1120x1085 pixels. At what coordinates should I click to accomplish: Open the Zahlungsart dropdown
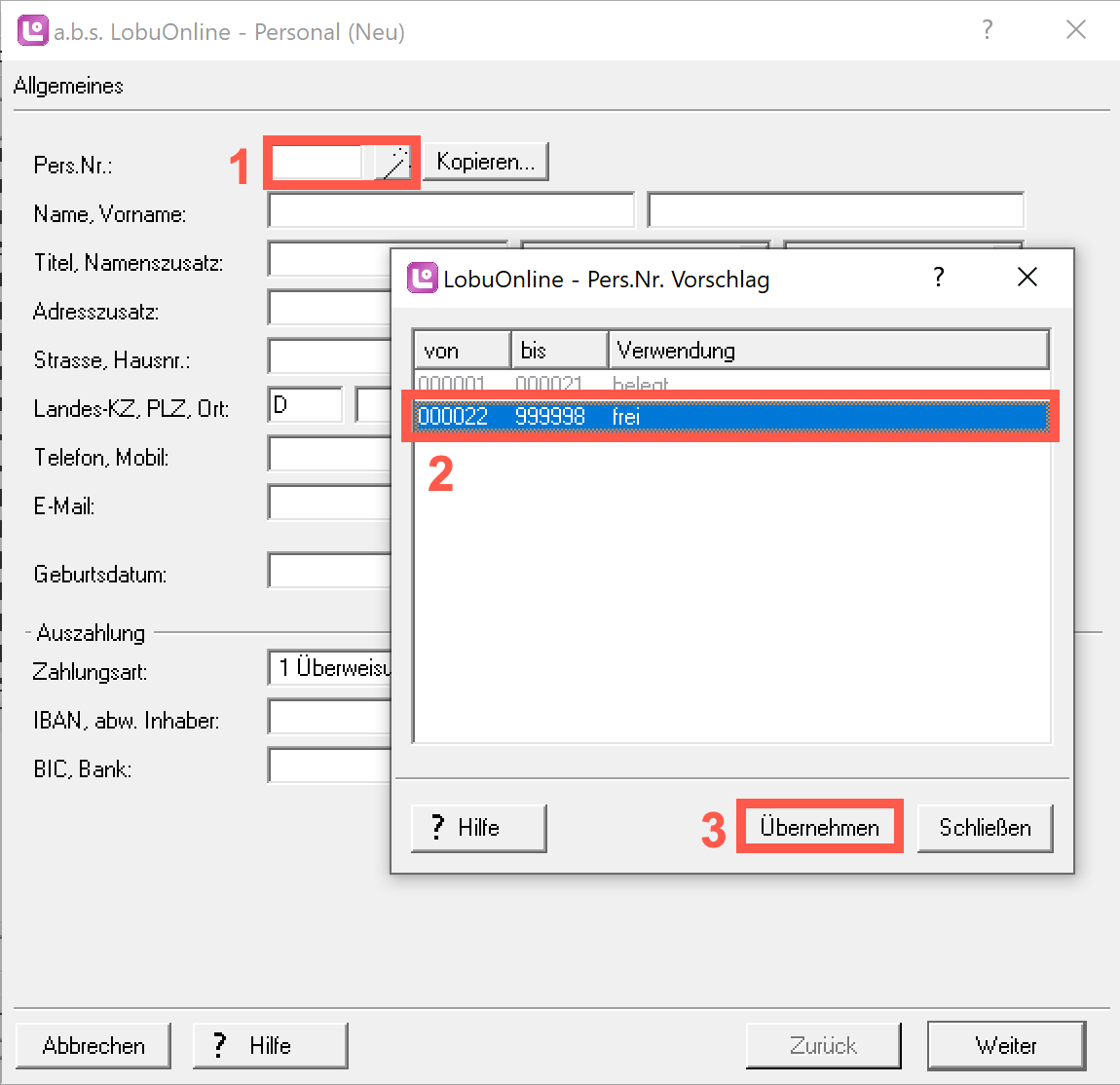click(x=331, y=668)
